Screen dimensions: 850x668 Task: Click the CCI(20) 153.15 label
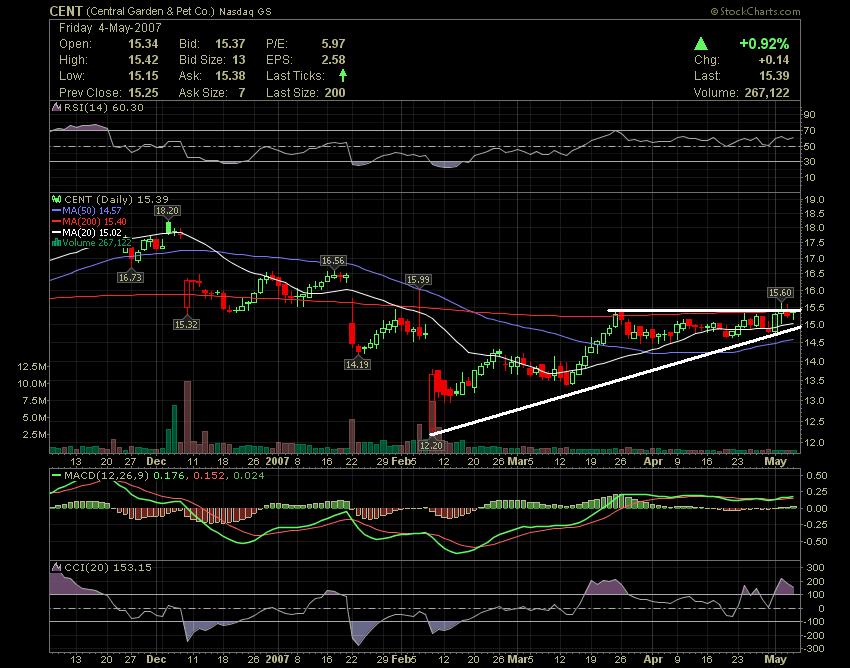[x=108, y=567]
